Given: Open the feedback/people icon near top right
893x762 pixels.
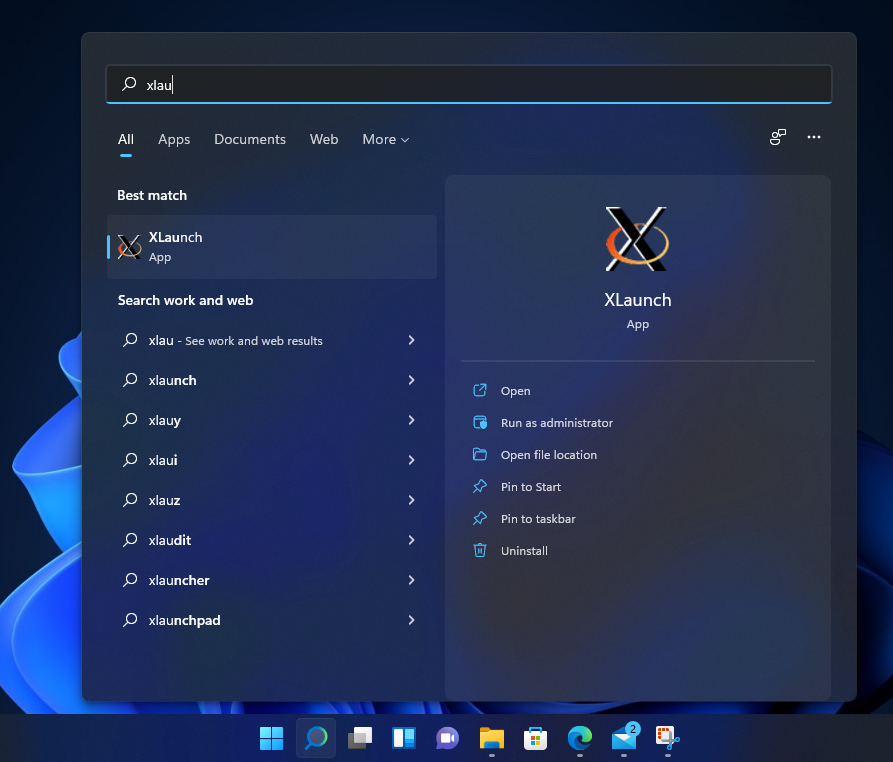Looking at the screenshot, I should 777,137.
